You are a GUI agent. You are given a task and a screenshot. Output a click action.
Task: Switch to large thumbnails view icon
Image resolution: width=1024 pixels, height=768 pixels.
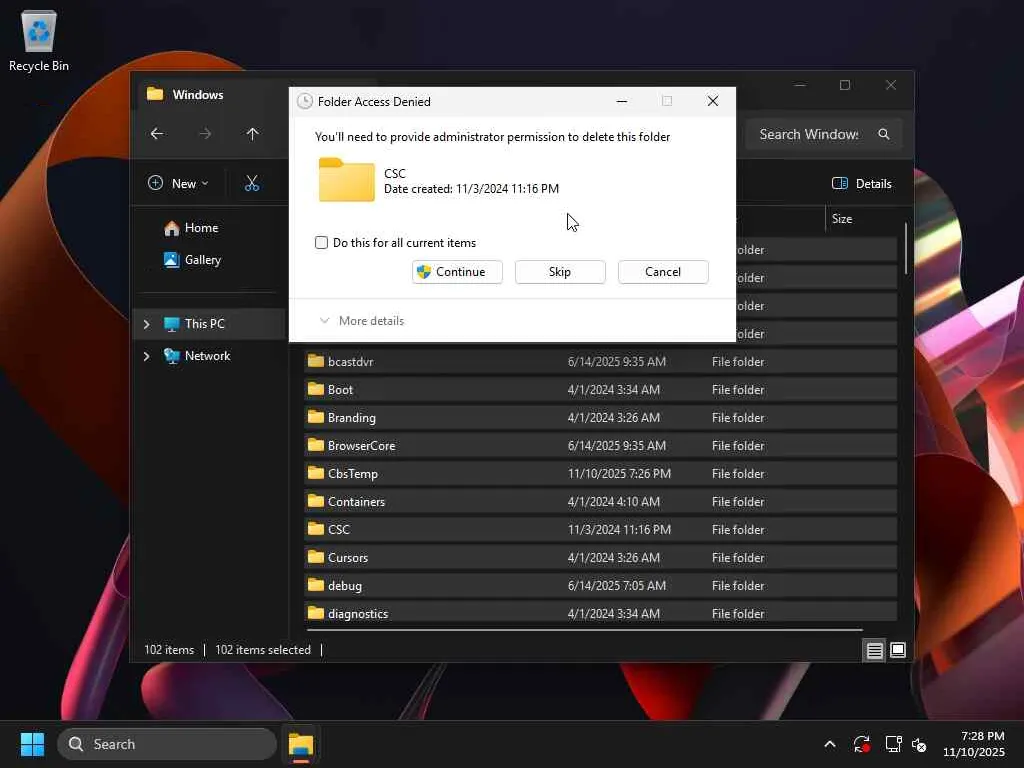point(898,650)
